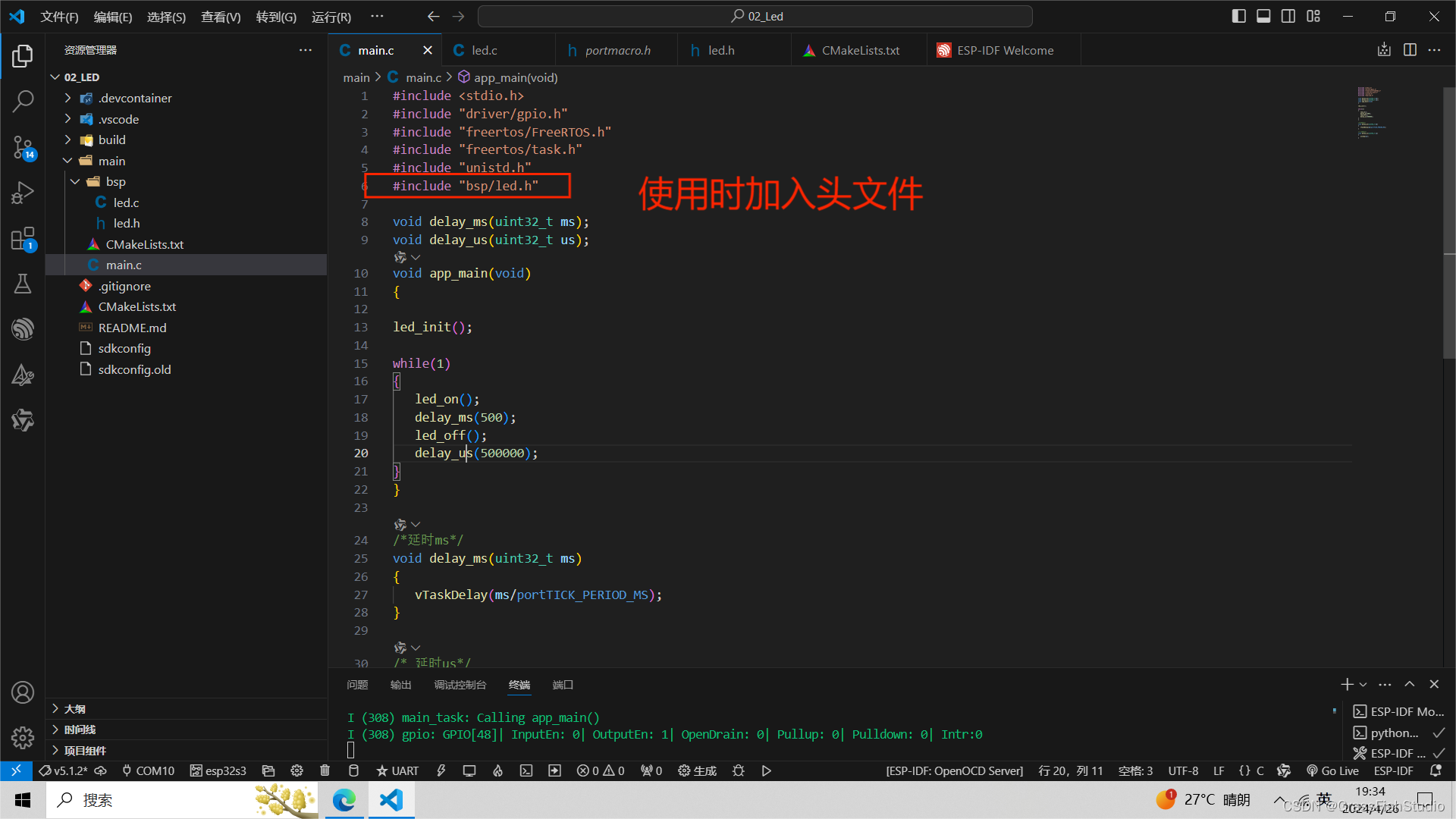Expand the 大纲 outline section
1456x819 pixels.
click(74, 708)
